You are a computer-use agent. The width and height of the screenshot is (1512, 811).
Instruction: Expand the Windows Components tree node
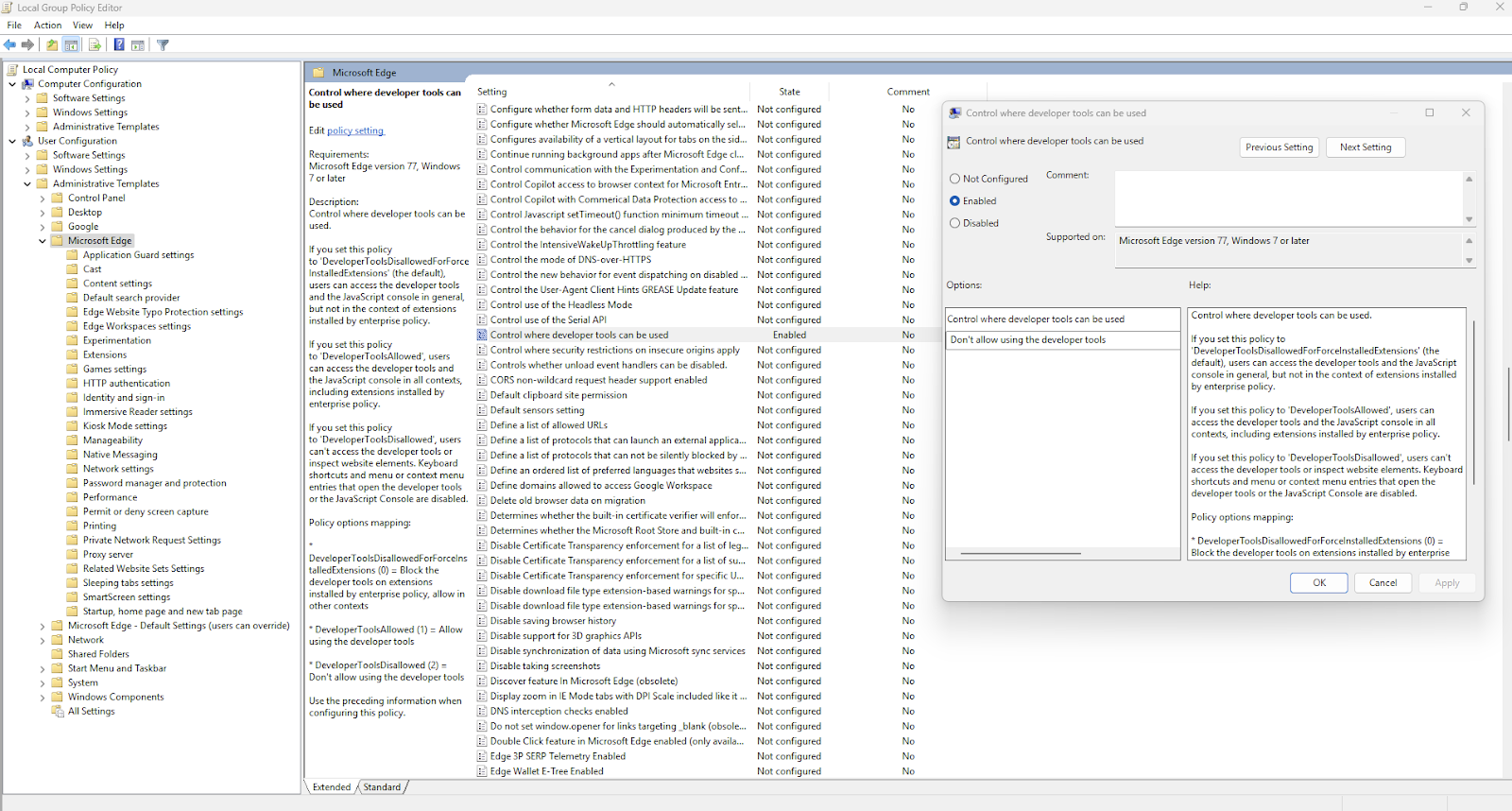click(43, 698)
